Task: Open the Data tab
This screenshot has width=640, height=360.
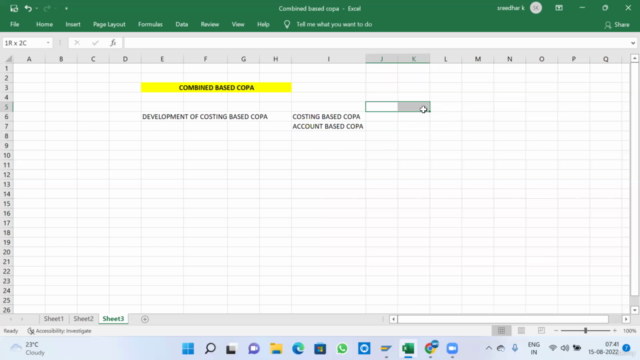Action: point(182,24)
